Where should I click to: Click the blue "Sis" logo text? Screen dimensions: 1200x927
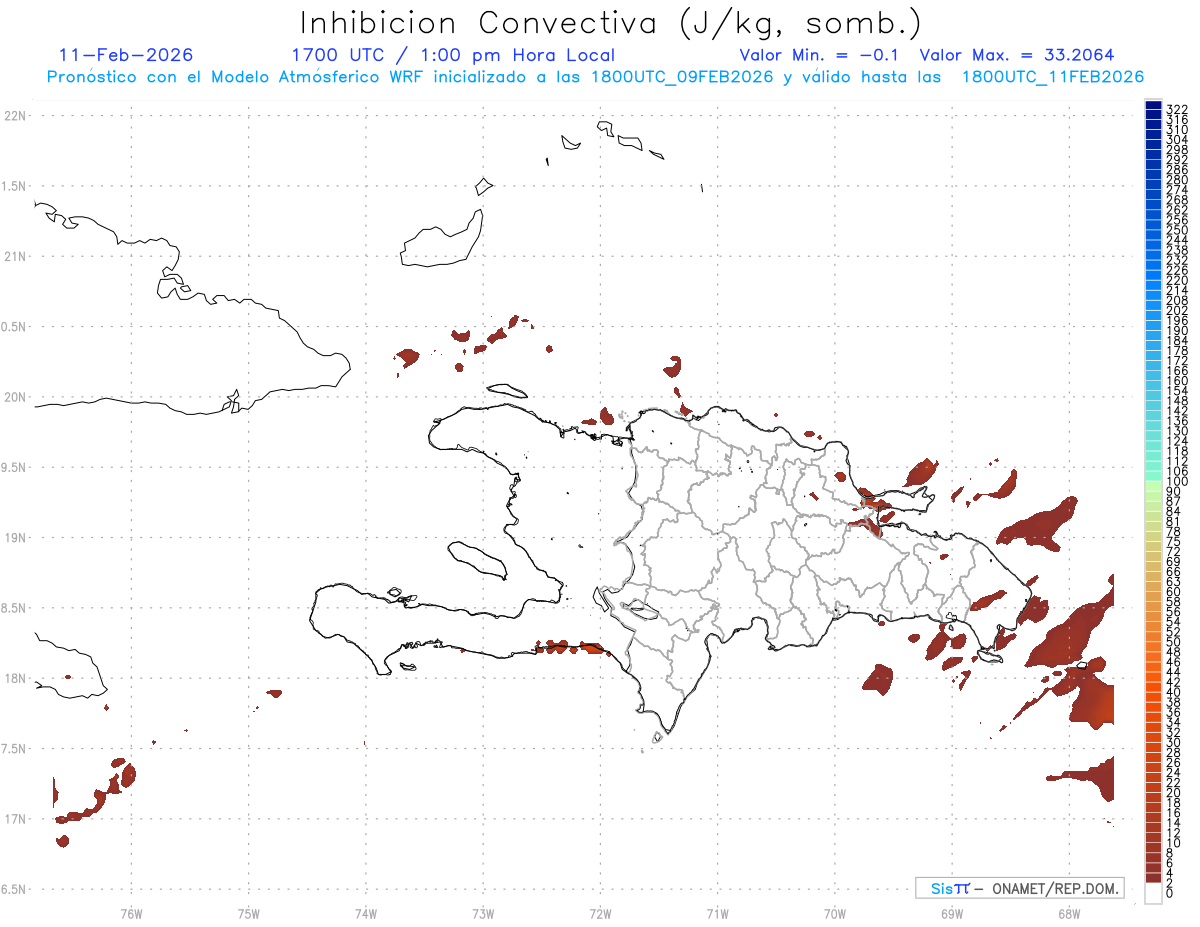pos(942,888)
